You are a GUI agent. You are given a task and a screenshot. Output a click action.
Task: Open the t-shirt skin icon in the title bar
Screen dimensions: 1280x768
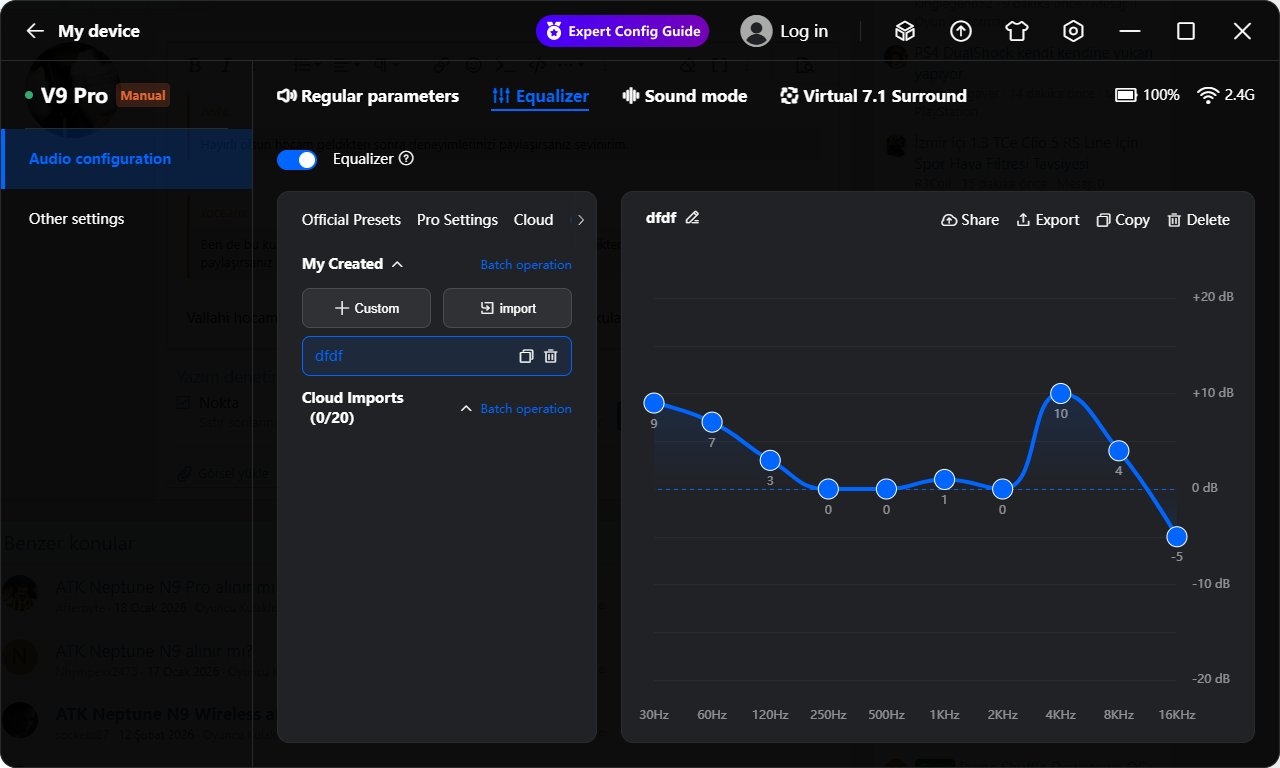[1017, 31]
